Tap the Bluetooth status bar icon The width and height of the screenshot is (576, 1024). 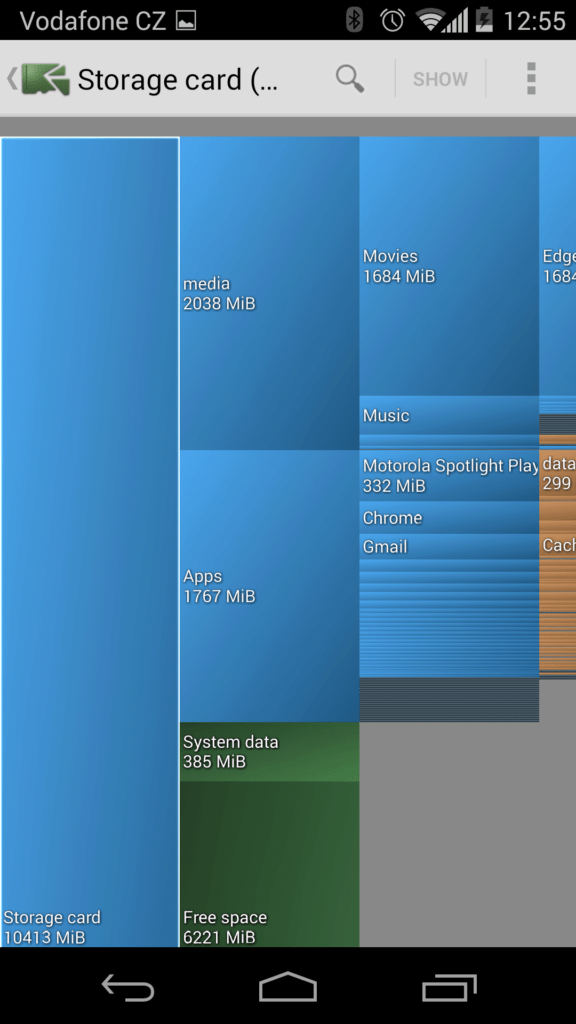point(355,20)
